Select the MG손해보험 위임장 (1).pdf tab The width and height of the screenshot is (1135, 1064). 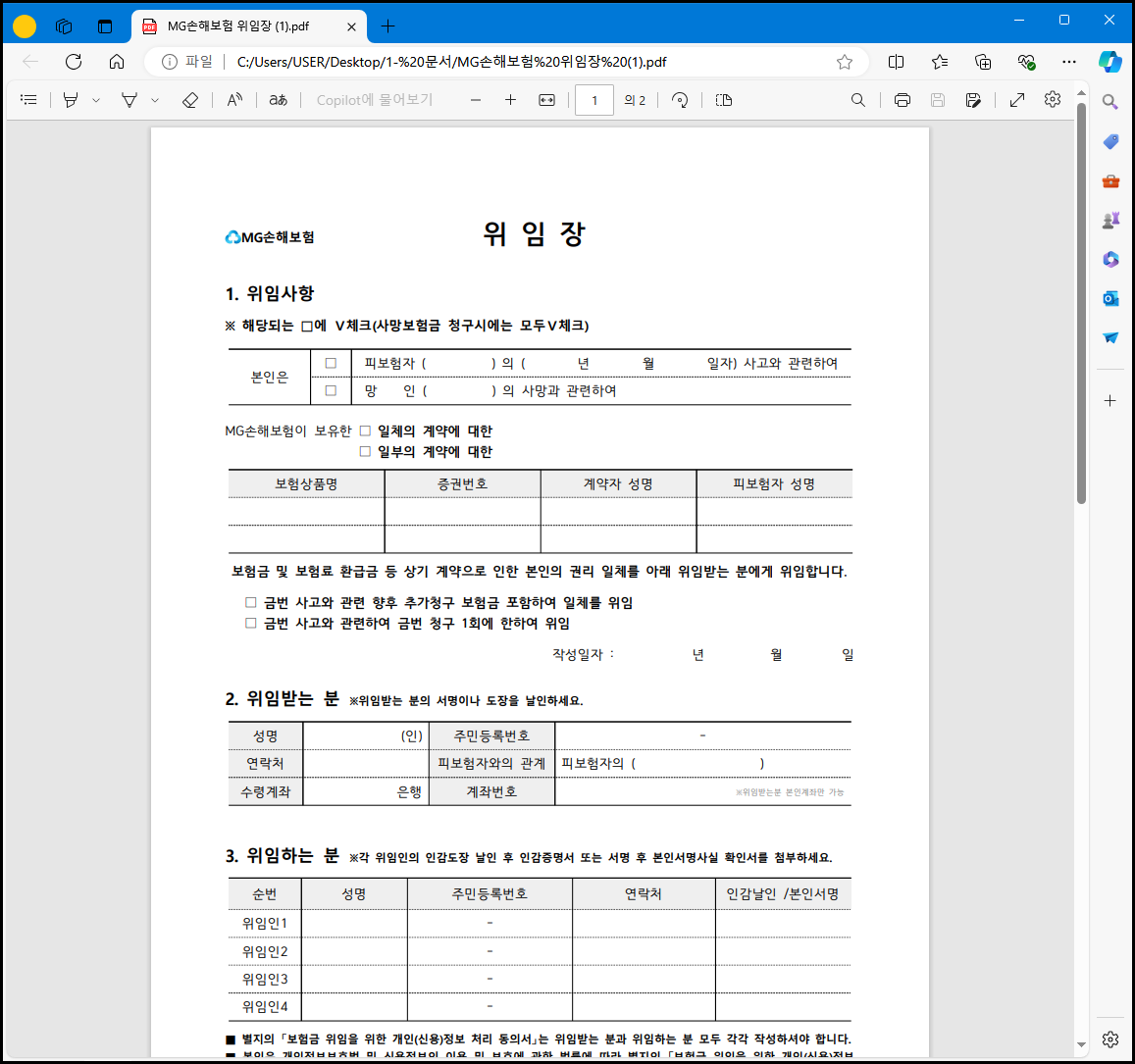point(249,26)
